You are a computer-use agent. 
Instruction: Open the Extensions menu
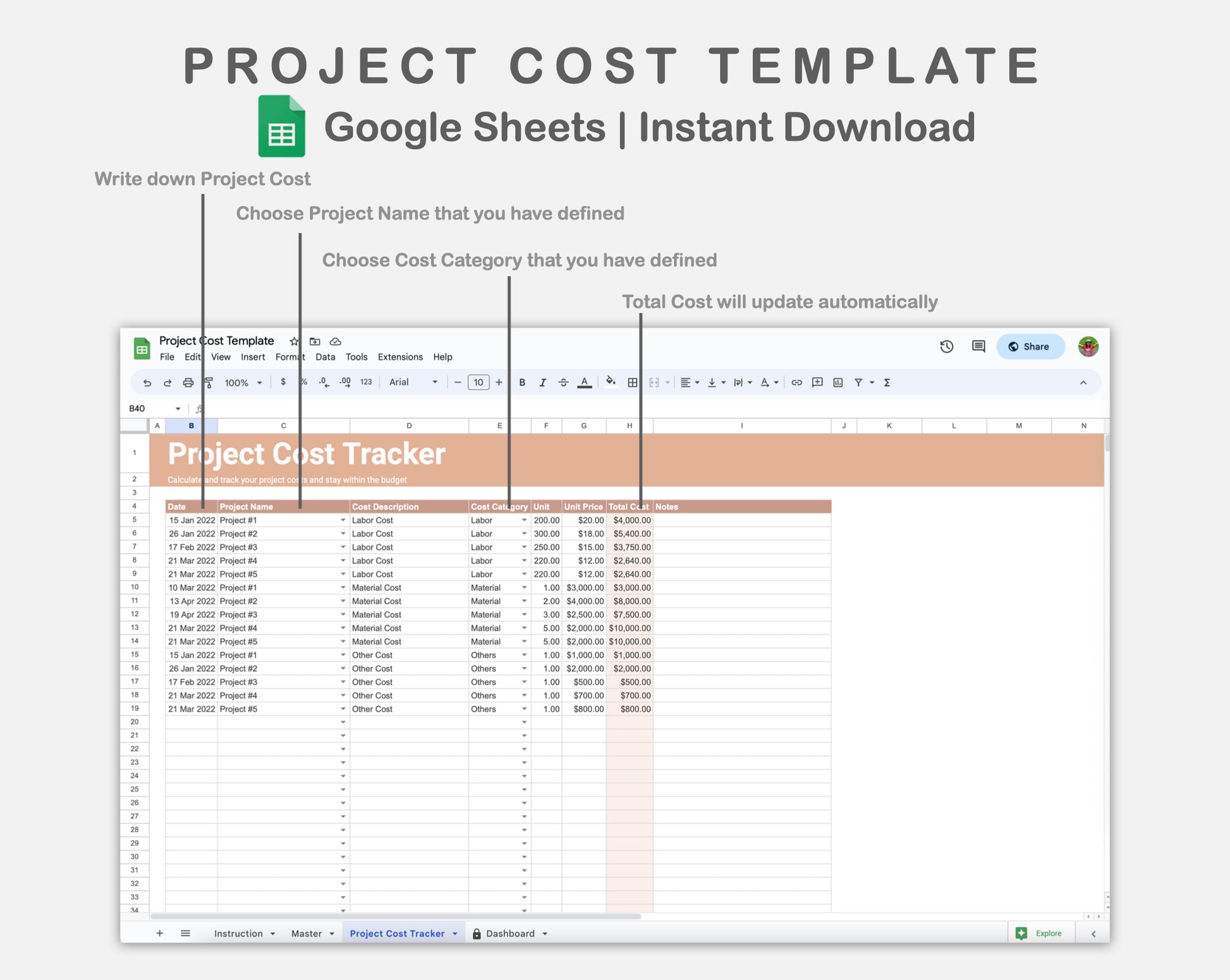click(400, 357)
